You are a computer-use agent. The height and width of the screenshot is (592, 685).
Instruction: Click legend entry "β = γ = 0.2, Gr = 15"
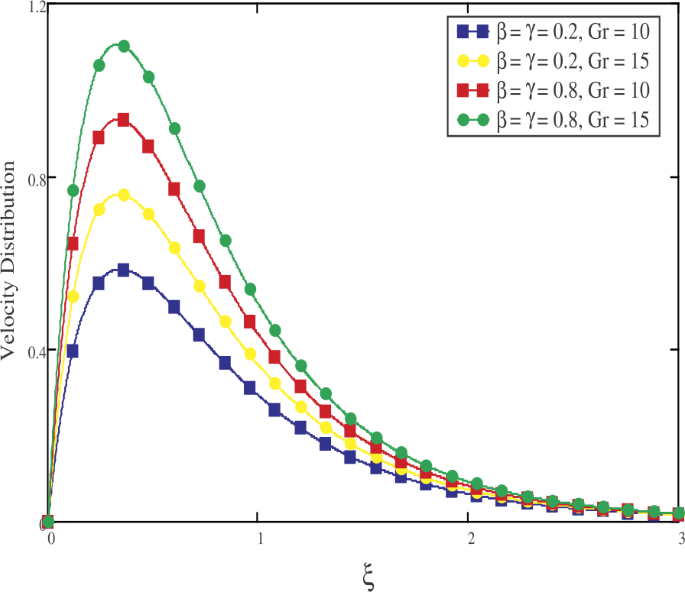pyautogui.click(x=553, y=61)
